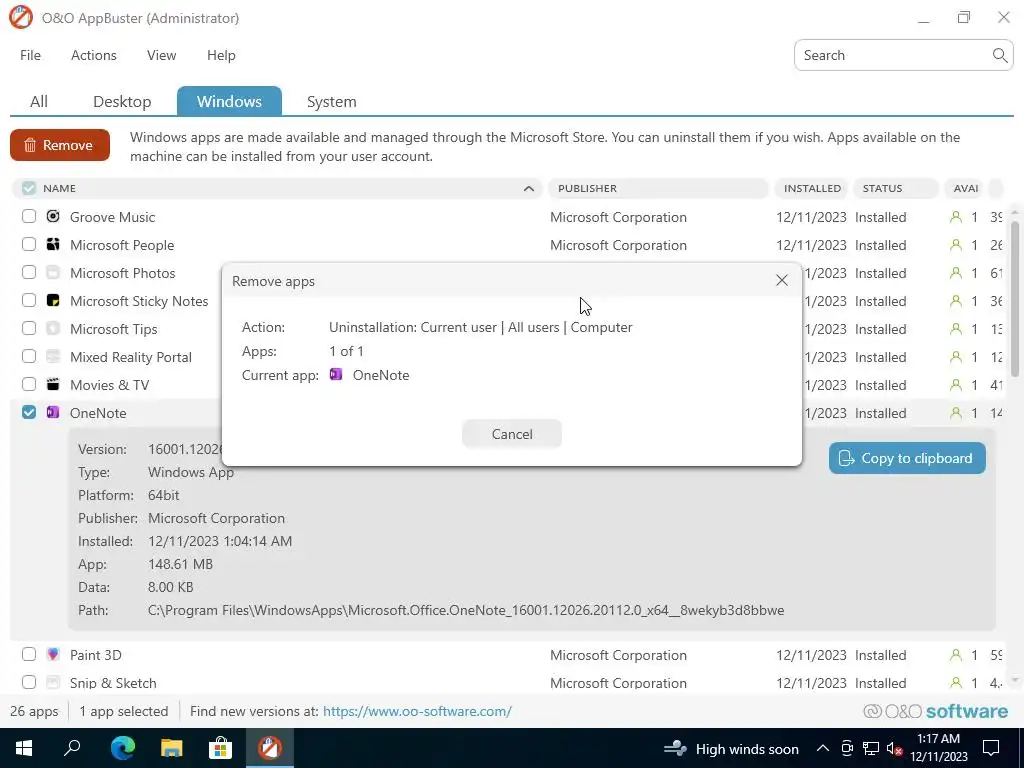This screenshot has height=768, width=1024.
Task: Launch Microsoft Edge from taskbar
Action: click(x=122, y=748)
